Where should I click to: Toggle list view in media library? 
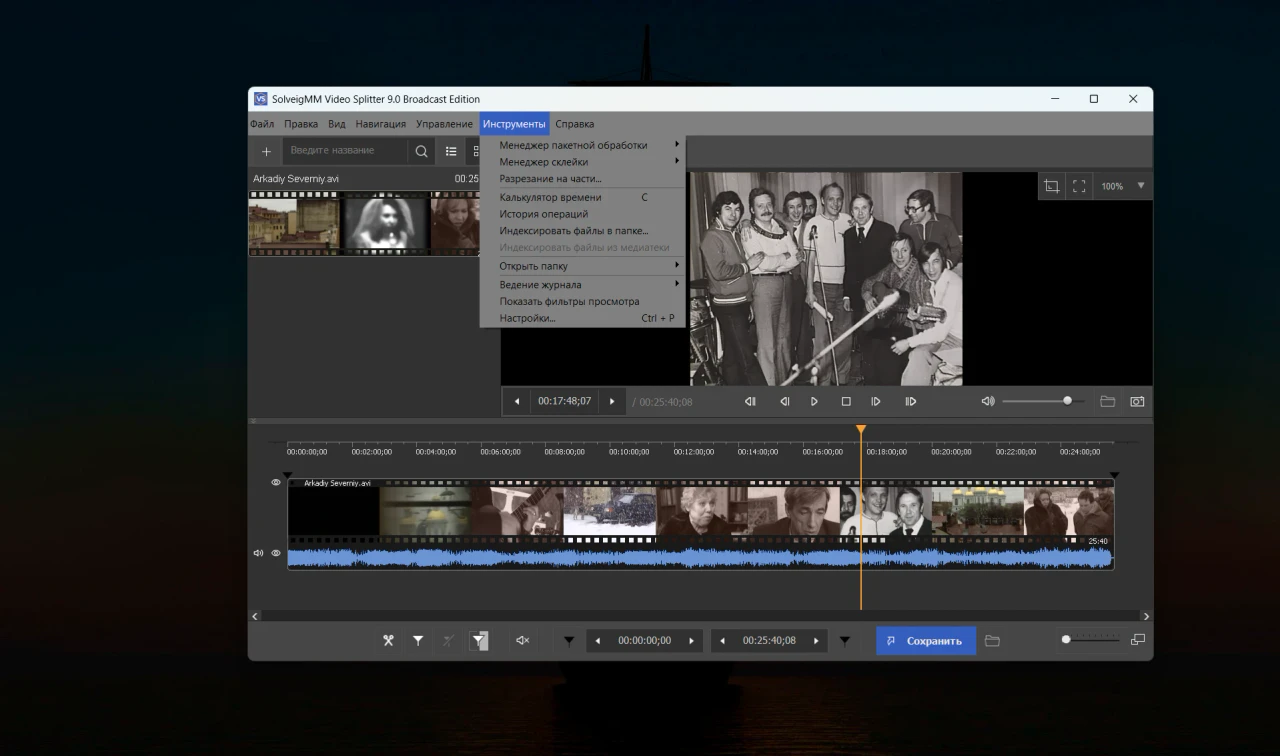tap(451, 151)
